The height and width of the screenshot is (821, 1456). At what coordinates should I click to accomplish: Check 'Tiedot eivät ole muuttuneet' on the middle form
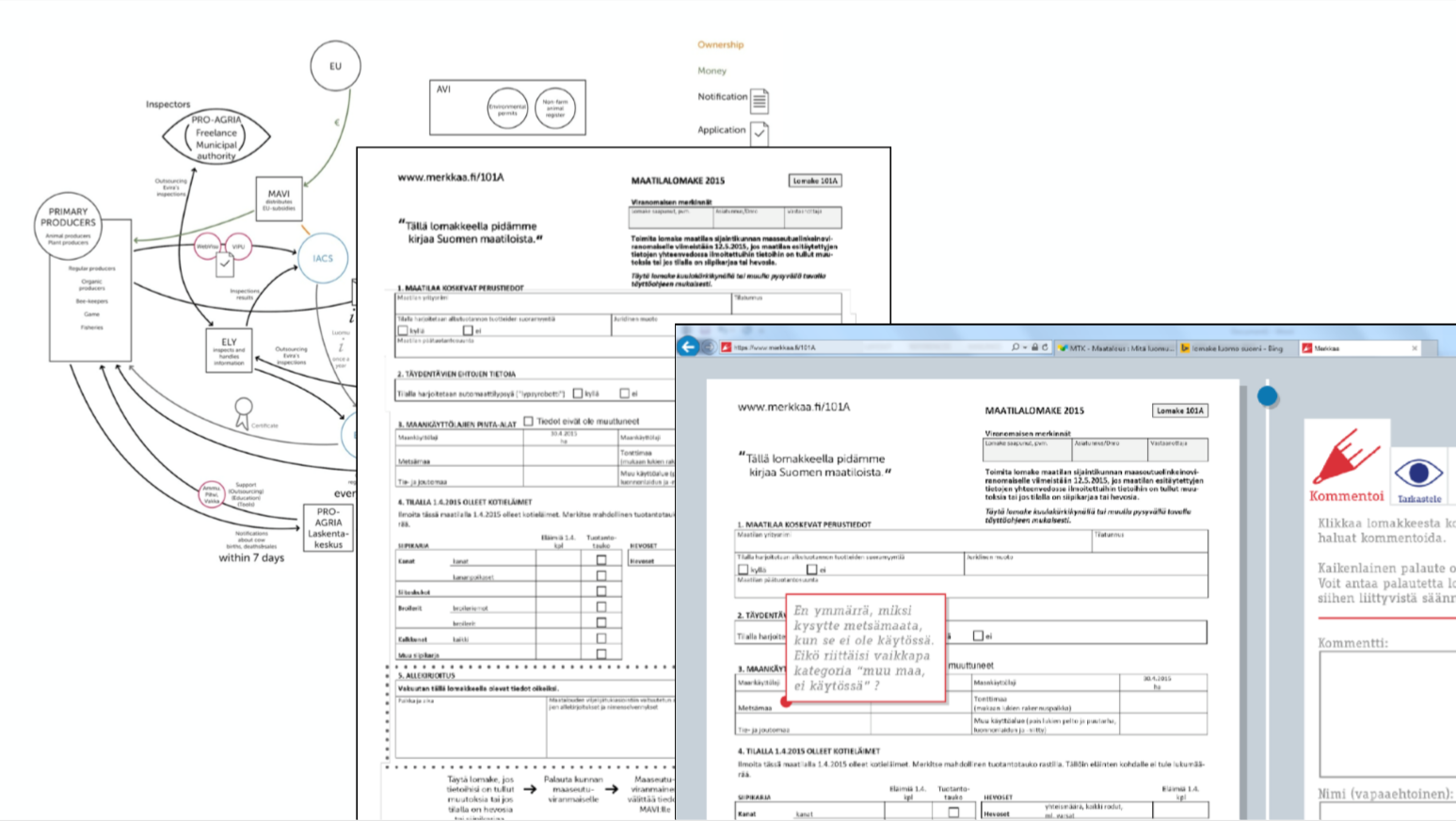click(x=528, y=421)
